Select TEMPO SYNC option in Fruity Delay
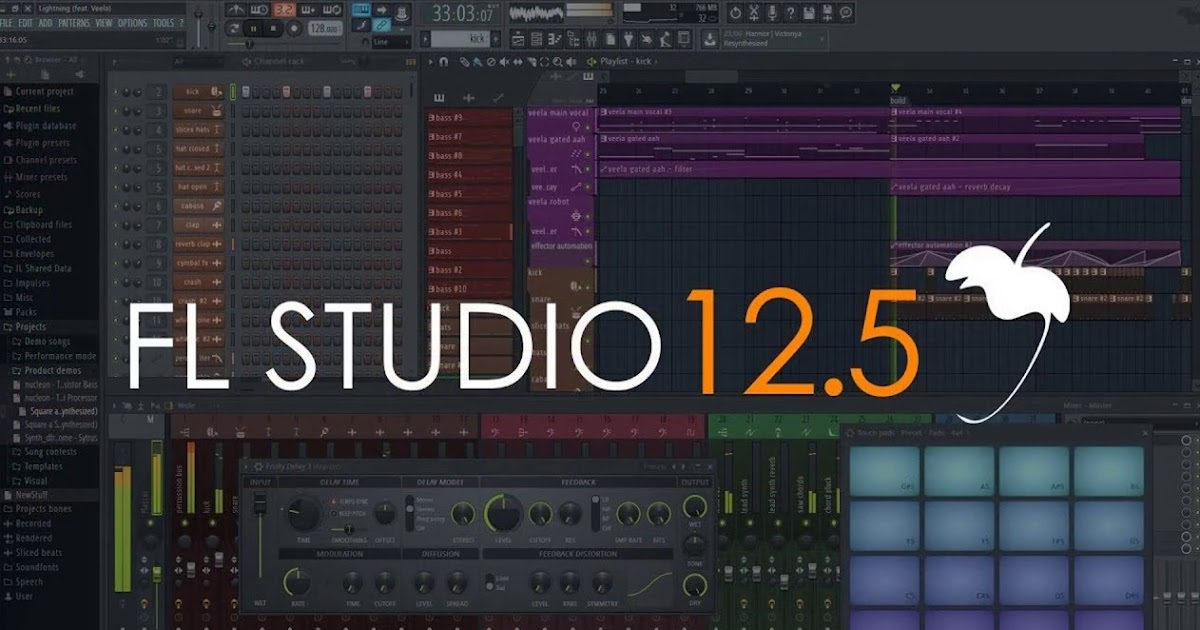The width and height of the screenshot is (1200, 630). [333, 501]
